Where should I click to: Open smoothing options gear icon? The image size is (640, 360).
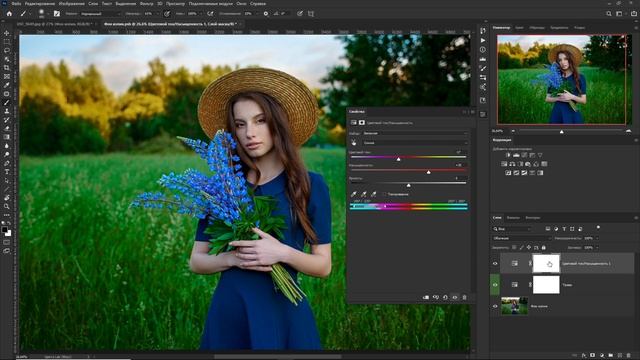click(x=266, y=13)
